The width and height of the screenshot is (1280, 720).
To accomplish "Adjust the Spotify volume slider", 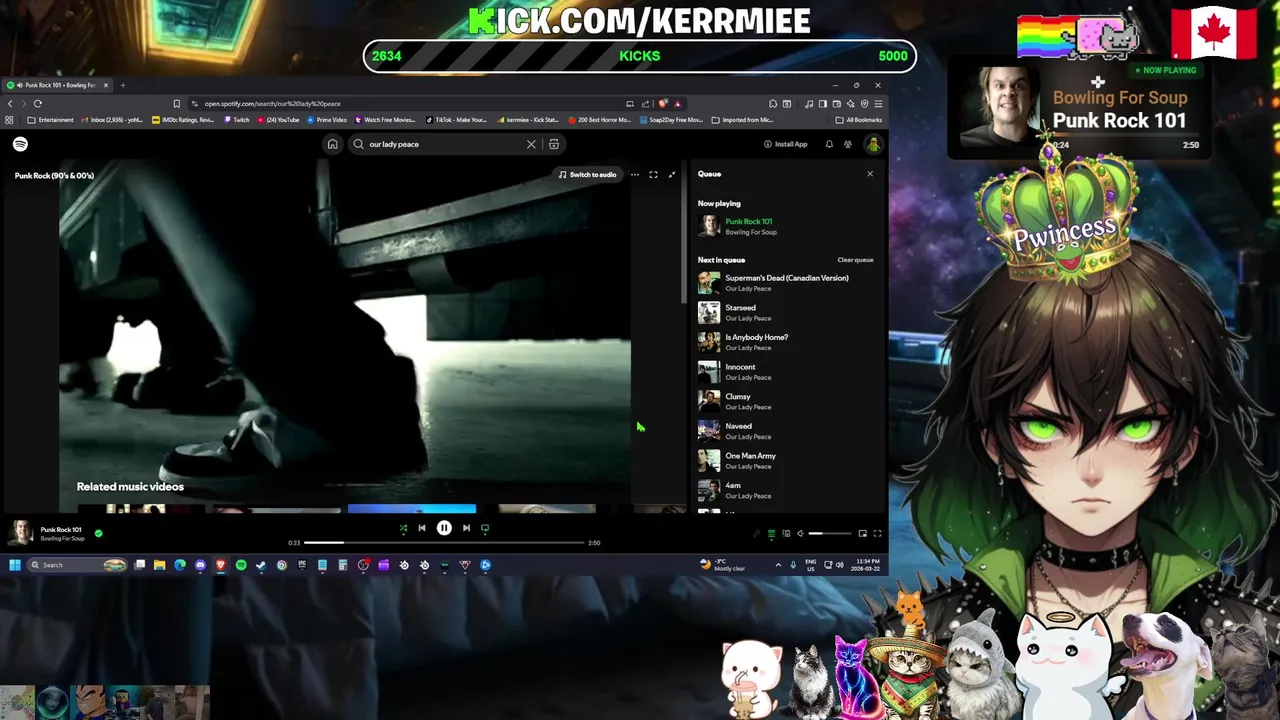I will (x=830, y=534).
